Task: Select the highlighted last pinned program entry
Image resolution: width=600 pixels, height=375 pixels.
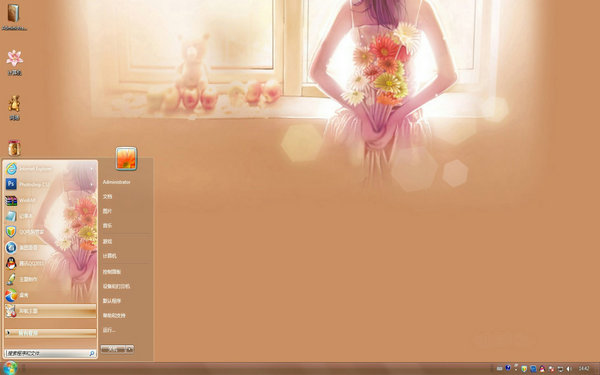Action: pos(50,311)
